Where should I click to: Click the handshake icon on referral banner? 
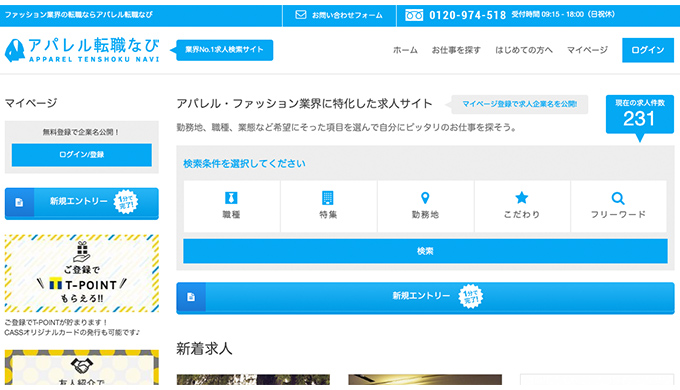click(82, 366)
